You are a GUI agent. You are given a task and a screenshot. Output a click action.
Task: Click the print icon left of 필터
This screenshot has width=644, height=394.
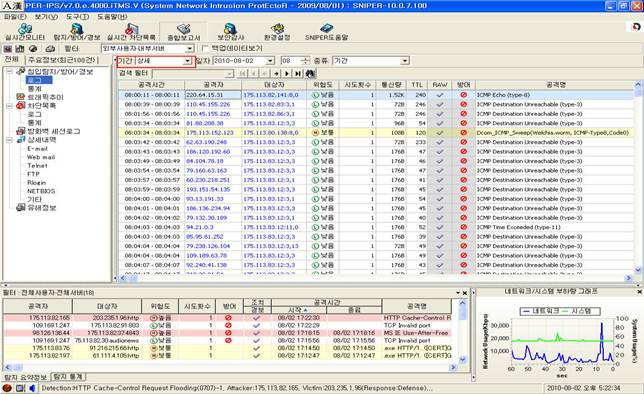pos(50,48)
